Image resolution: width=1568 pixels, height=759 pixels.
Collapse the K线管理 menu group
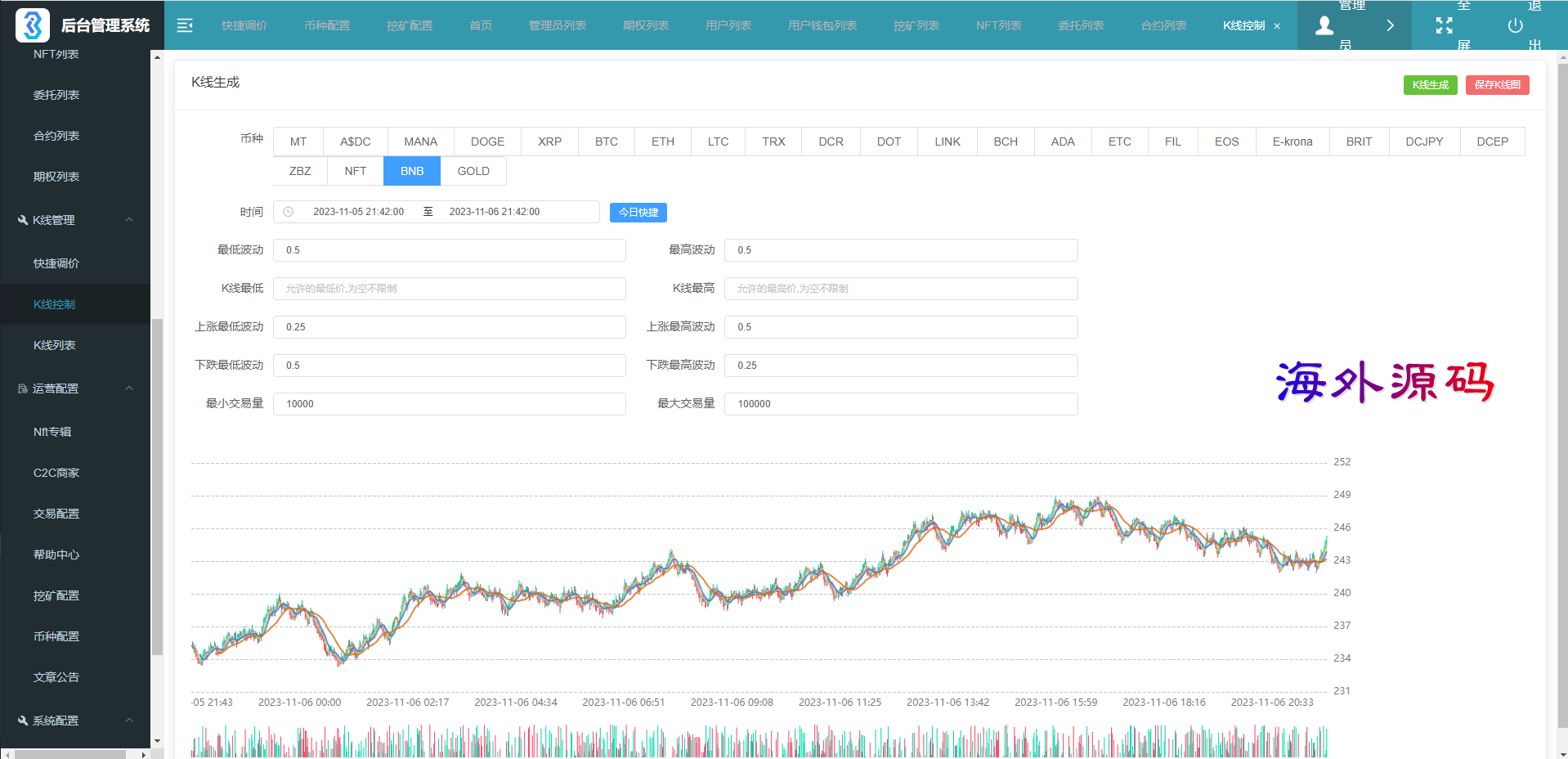pyautogui.click(x=129, y=220)
